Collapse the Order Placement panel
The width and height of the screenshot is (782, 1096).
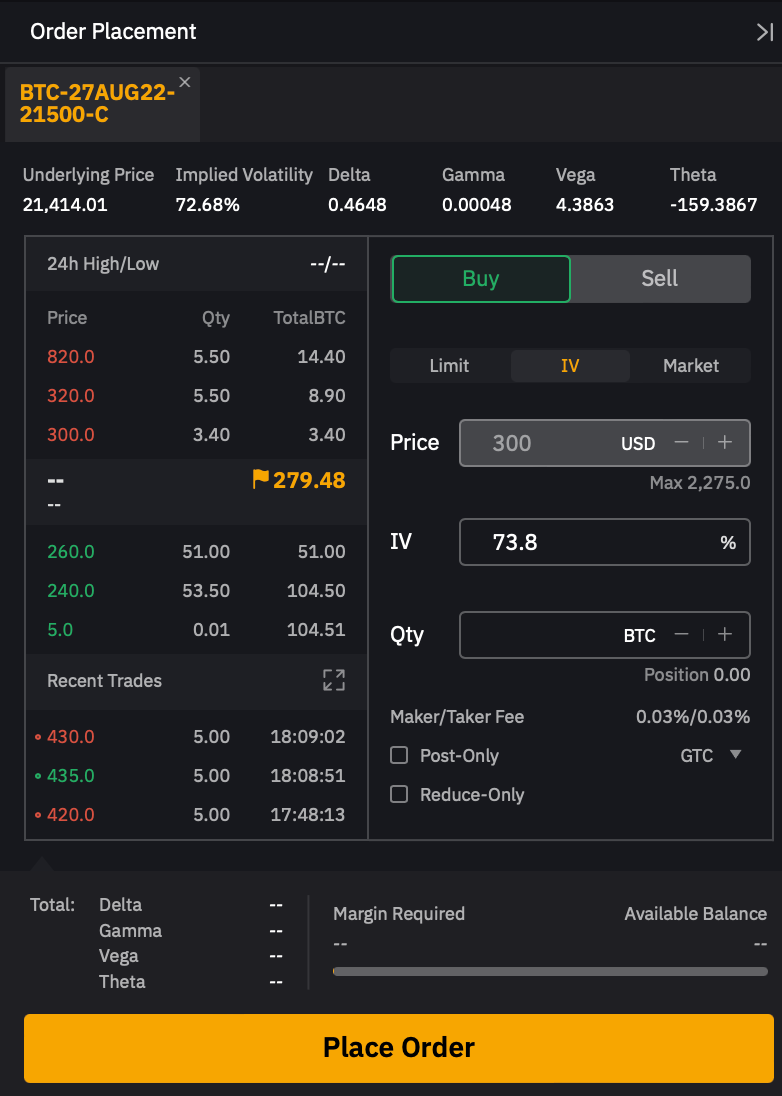click(764, 32)
